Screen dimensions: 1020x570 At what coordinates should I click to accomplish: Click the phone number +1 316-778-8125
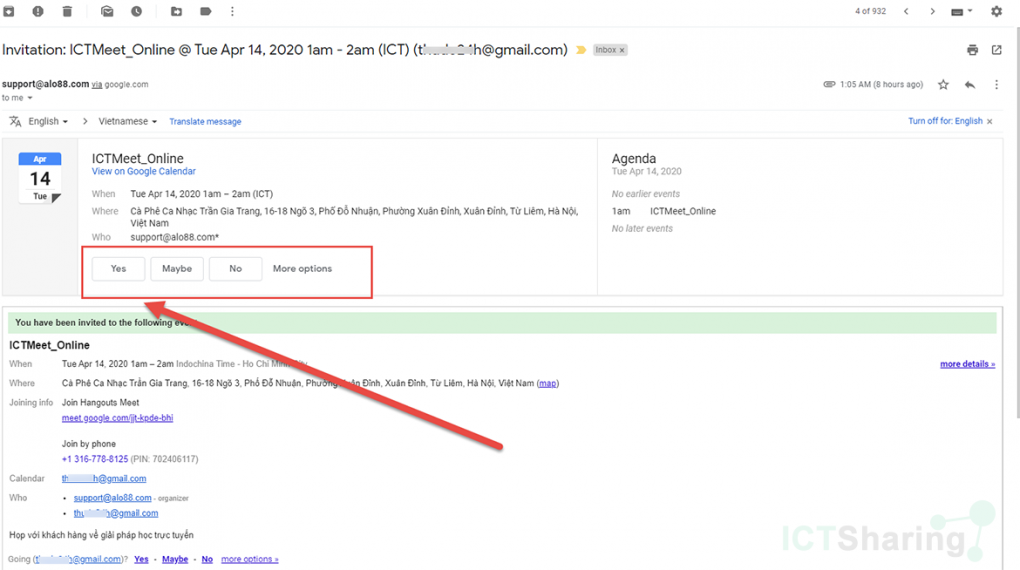tap(95, 459)
